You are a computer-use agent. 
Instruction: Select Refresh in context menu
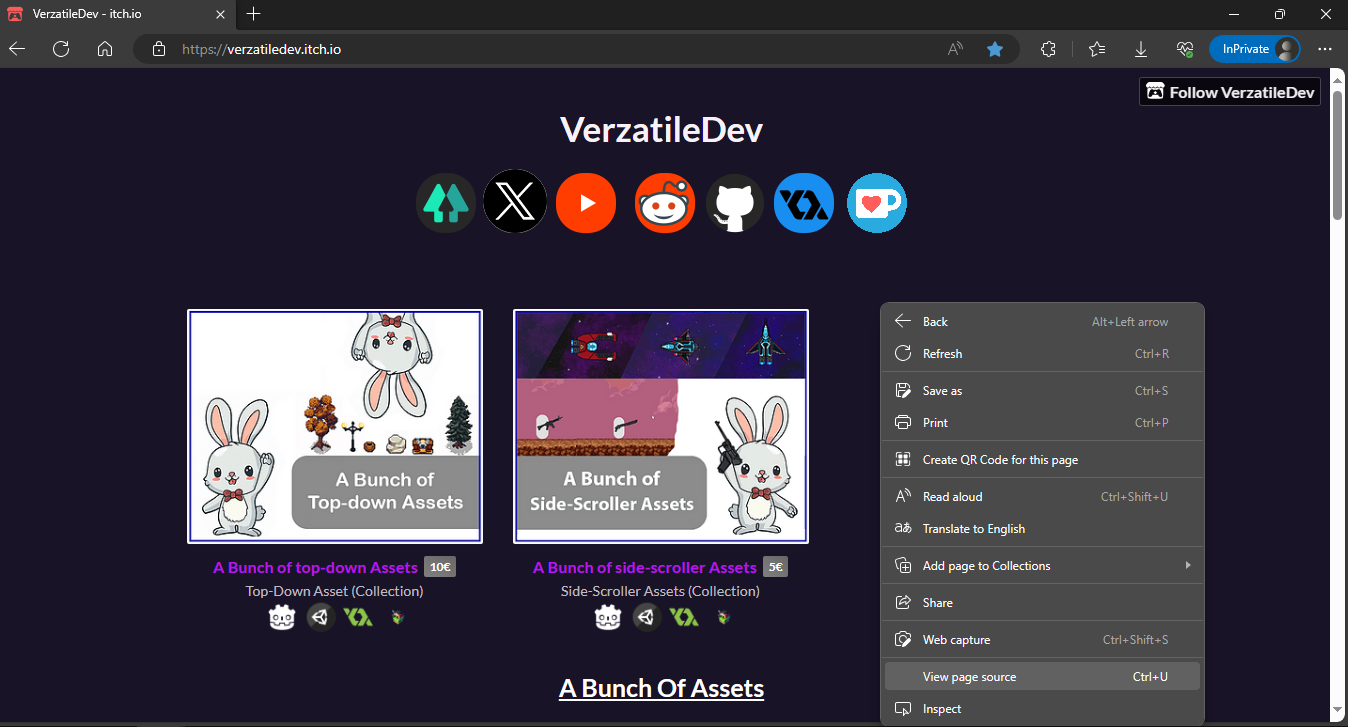point(1042,354)
